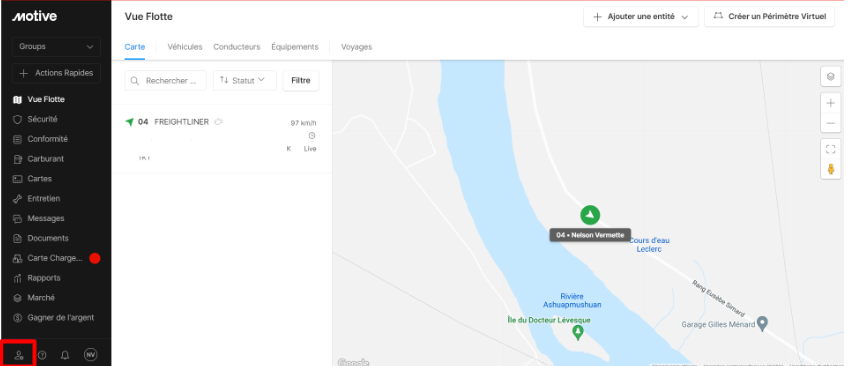Screen dimensions: 850x366
Task: Toggle fullscreen map view icon
Action: pyautogui.click(x=830, y=149)
